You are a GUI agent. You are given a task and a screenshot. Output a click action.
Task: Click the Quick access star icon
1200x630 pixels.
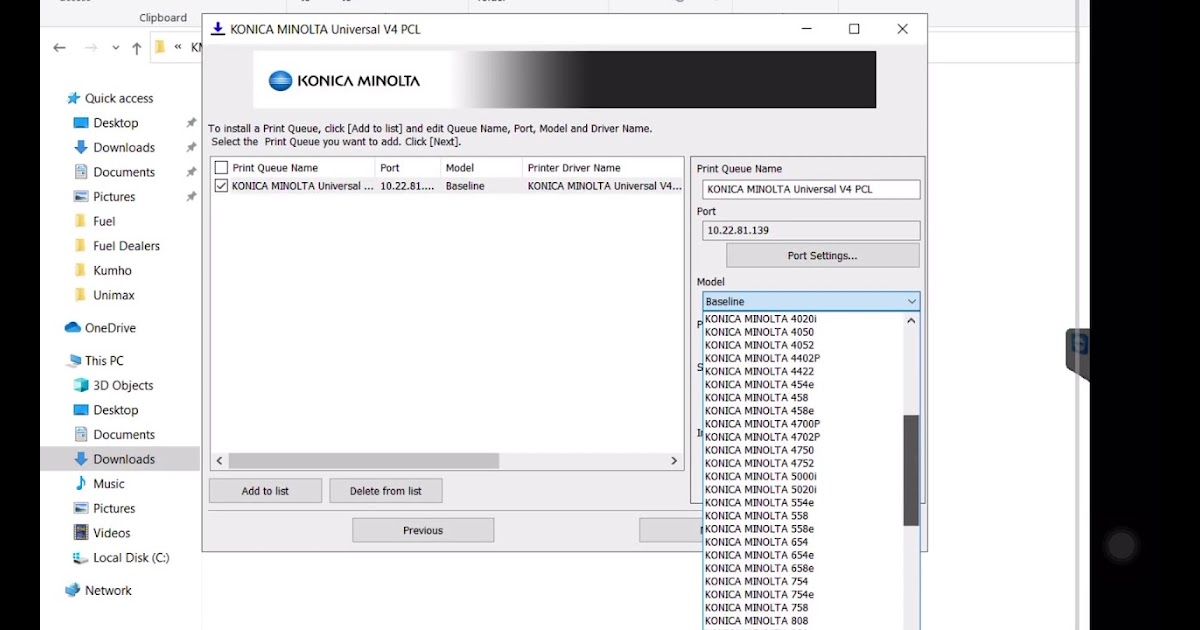[x=73, y=98]
